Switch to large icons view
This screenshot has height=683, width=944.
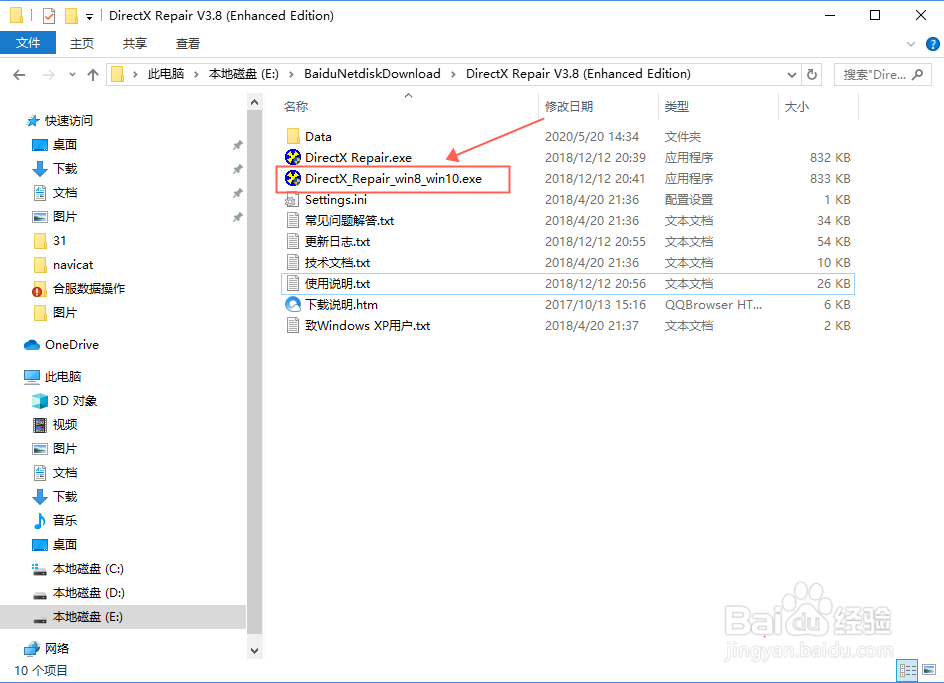coord(929,670)
